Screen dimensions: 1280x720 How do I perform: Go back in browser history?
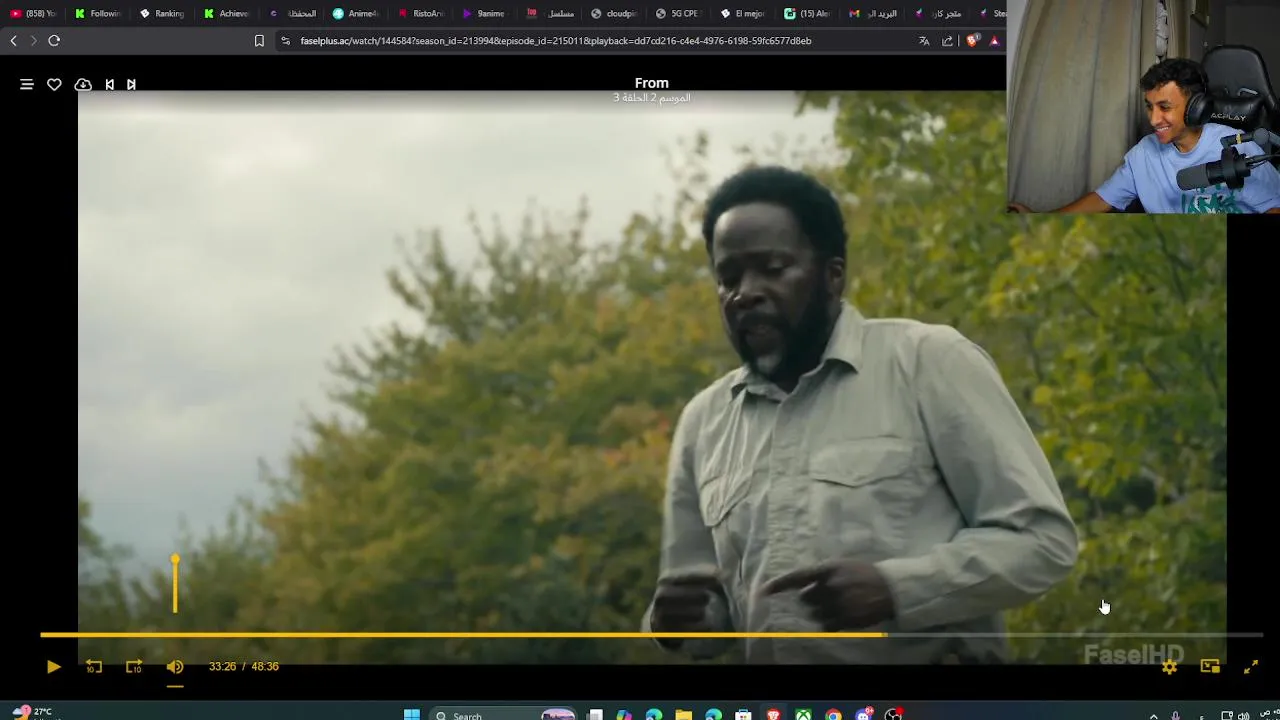click(13, 41)
